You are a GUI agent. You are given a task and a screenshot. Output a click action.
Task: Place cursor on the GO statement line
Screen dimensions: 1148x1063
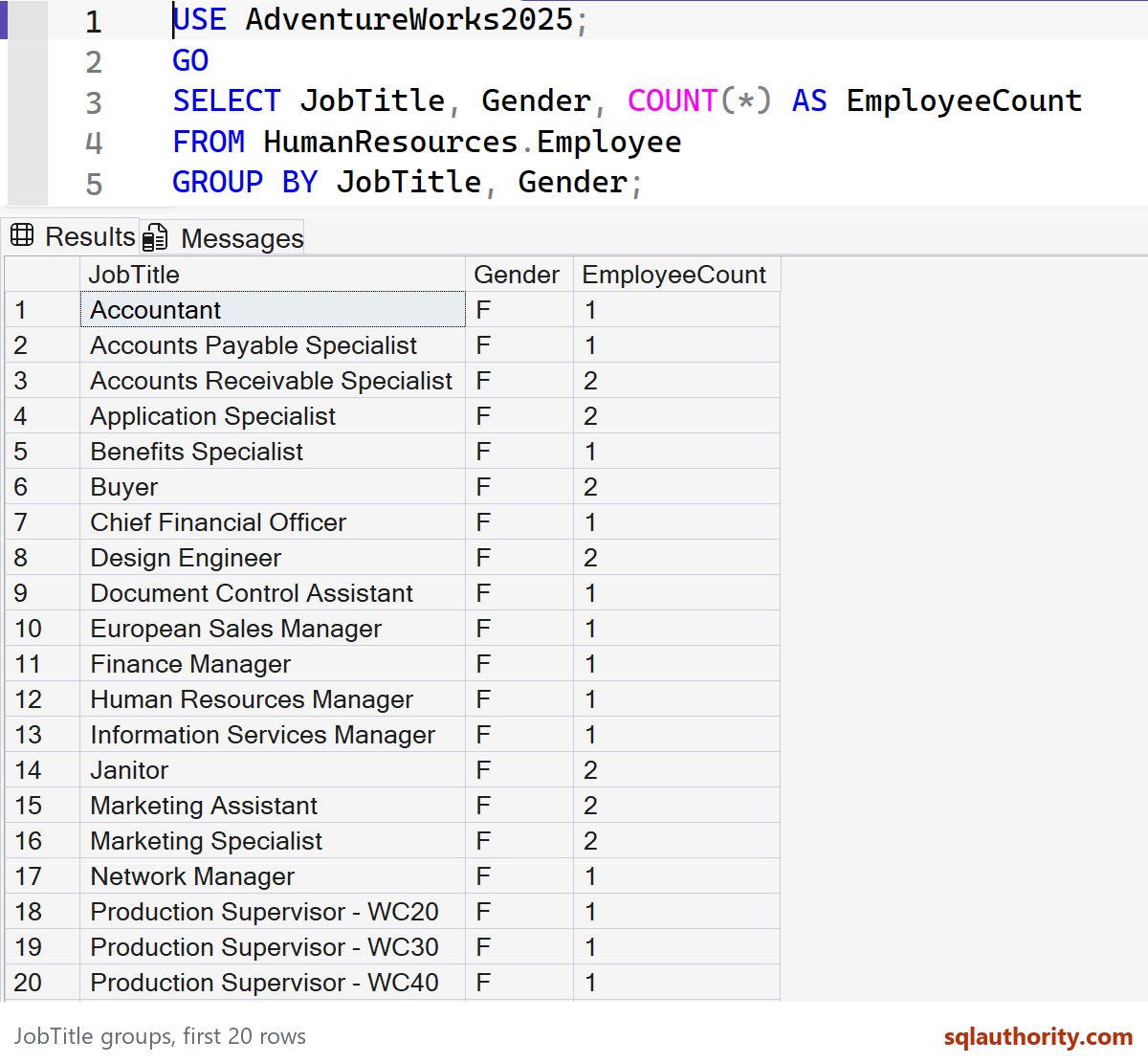point(190,60)
